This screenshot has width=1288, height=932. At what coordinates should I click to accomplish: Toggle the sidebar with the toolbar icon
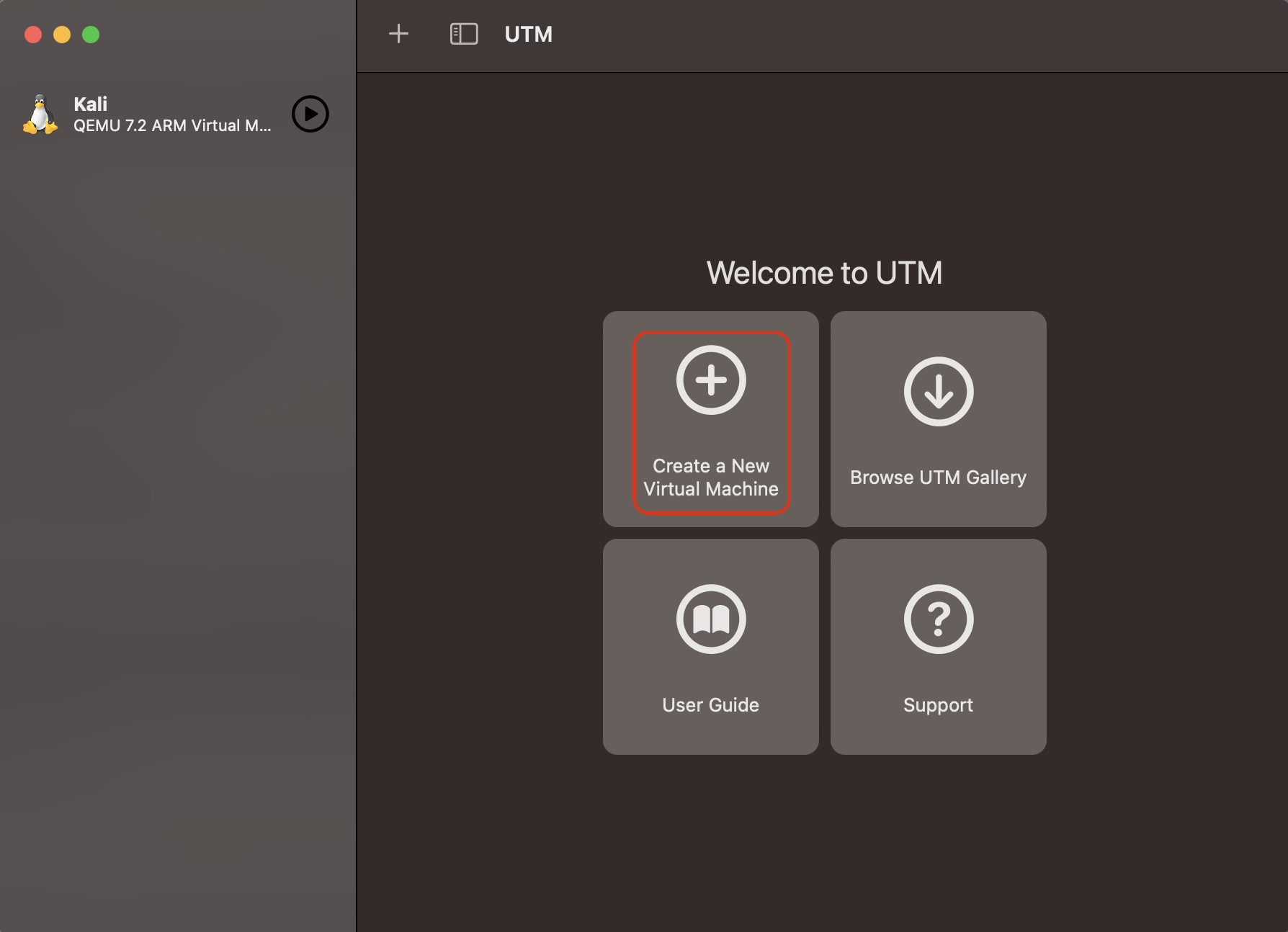464,34
